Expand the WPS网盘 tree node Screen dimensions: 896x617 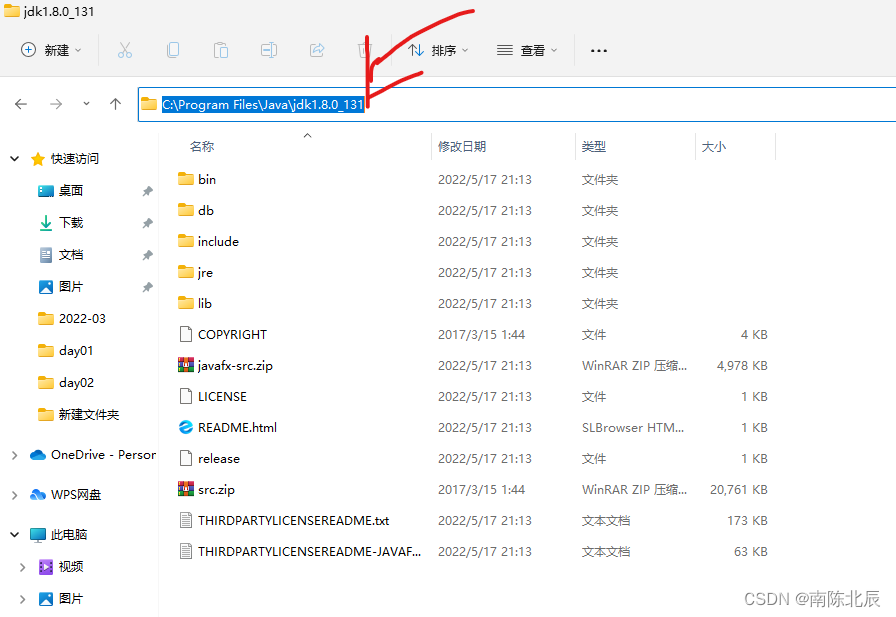(15, 495)
